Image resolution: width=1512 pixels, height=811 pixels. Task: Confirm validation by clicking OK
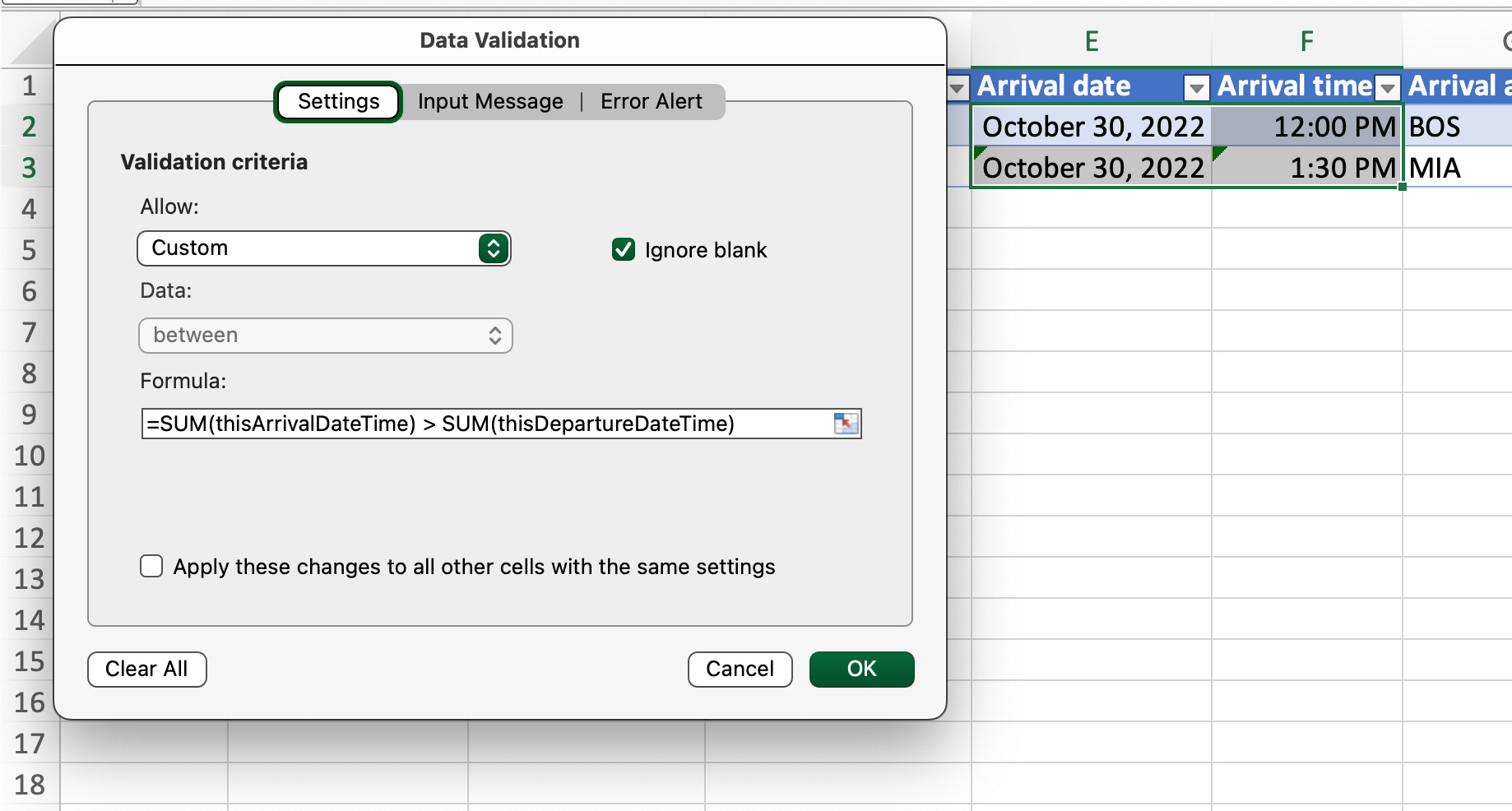(x=860, y=669)
